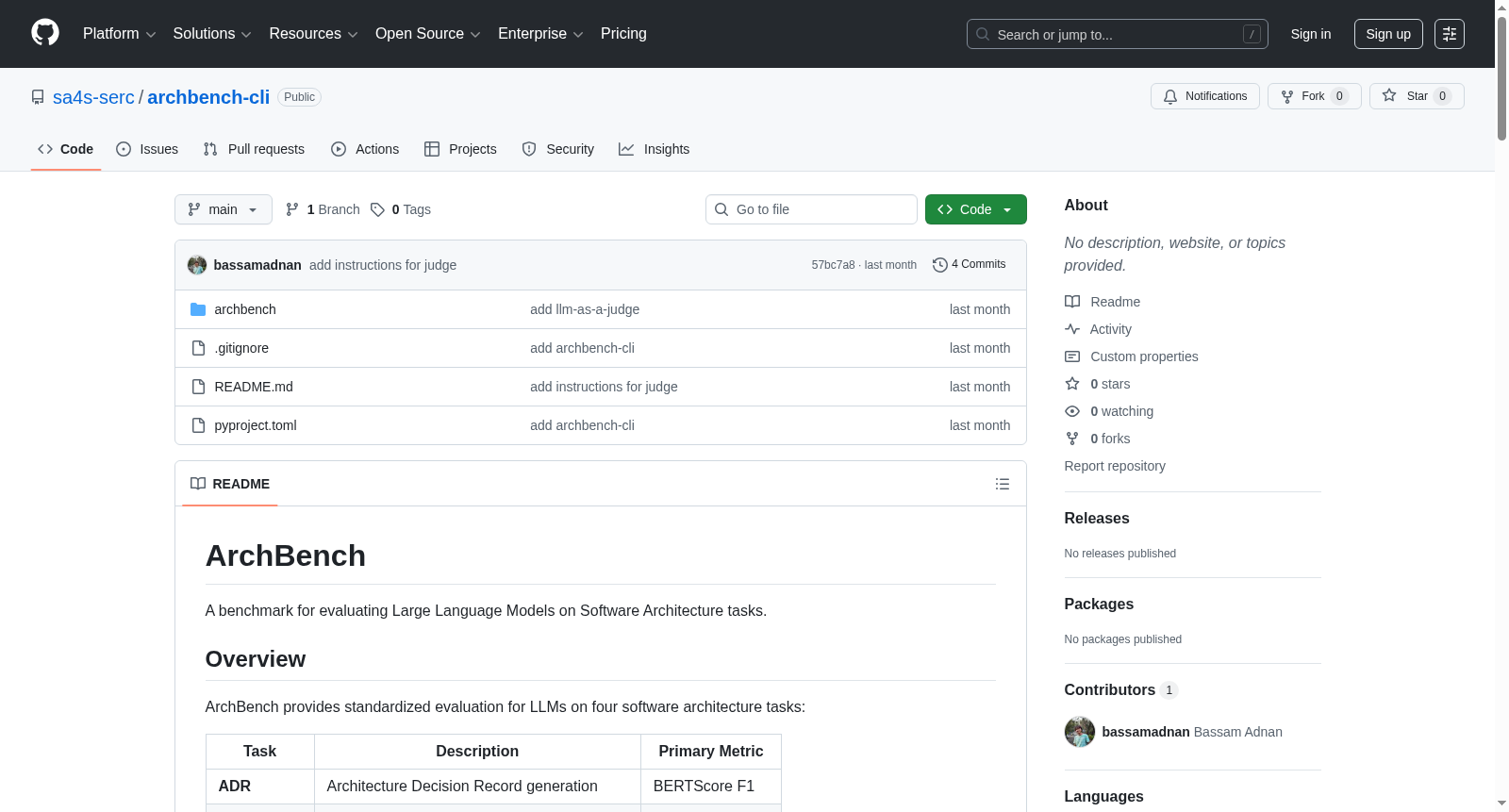The height and width of the screenshot is (812, 1509).
Task: Click the Readme book icon in About
Action: 1072,302
